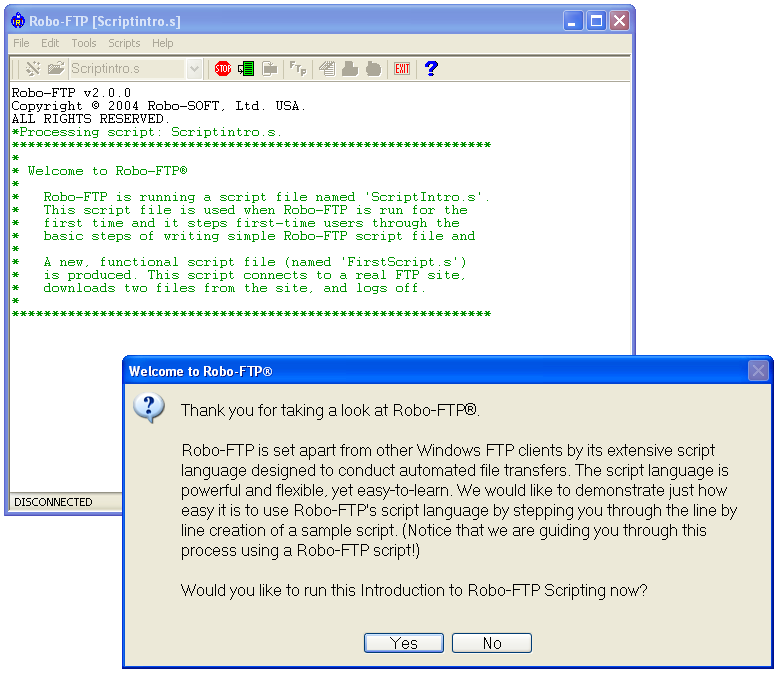Maximize the Robo-FTP main window
Viewport: 780px width, 675px height.
click(x=596, y=21)
